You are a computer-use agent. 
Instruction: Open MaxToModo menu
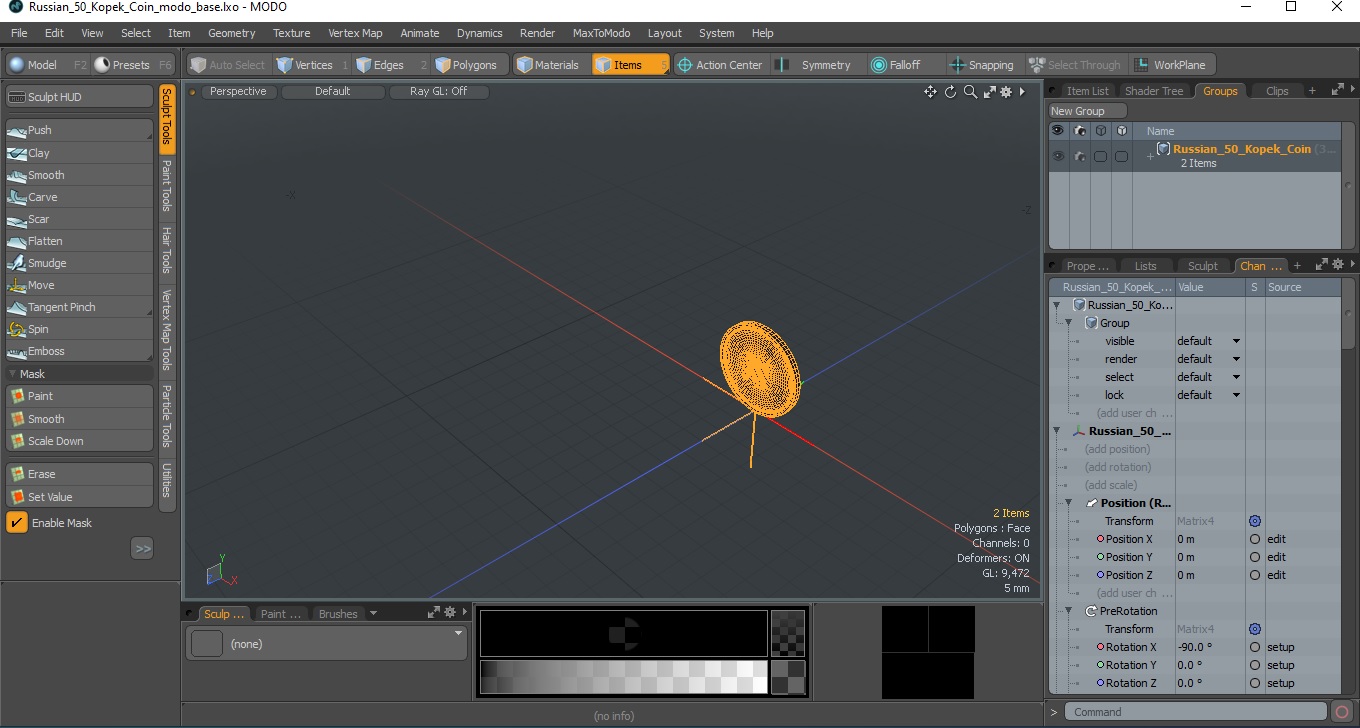(601, 33)
